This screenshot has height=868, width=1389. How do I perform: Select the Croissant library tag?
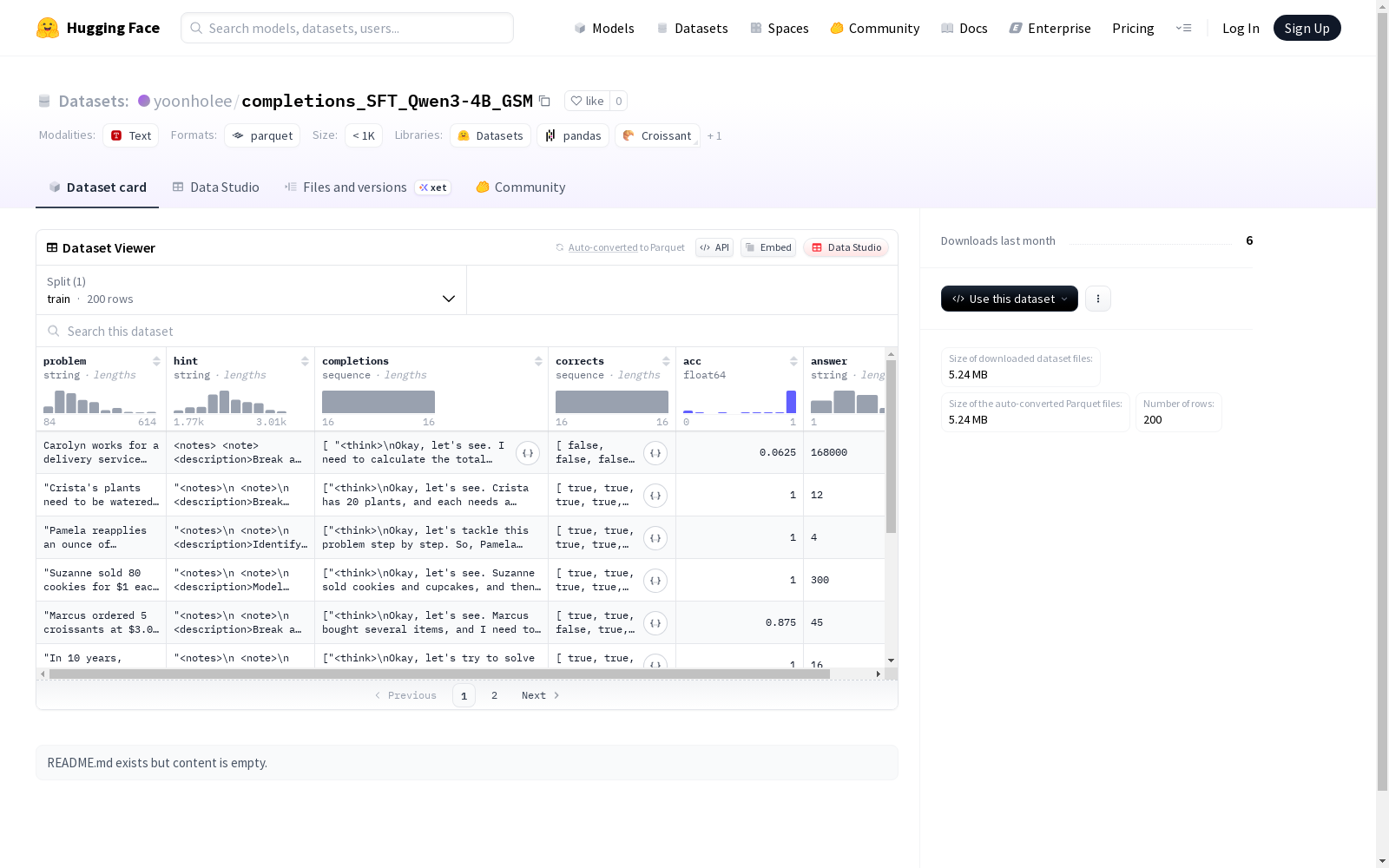click(657, 135)
